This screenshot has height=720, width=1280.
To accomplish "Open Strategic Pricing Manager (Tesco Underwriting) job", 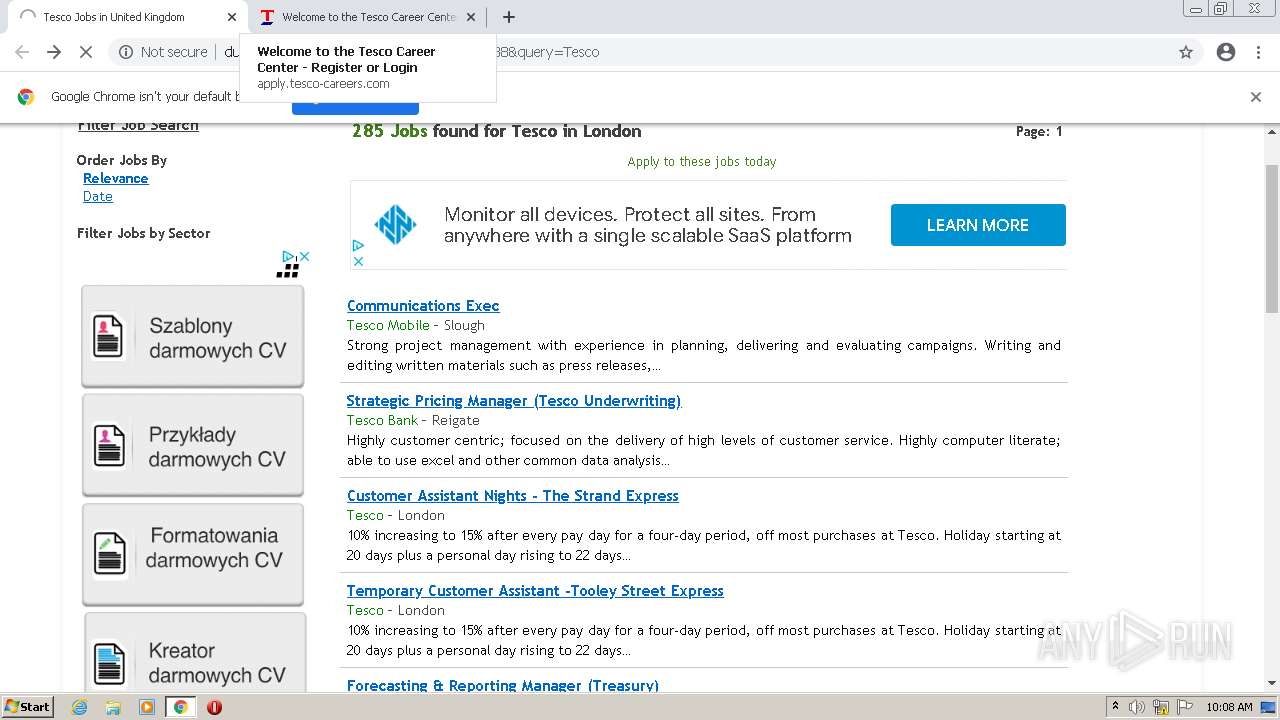I will [514, 401].
